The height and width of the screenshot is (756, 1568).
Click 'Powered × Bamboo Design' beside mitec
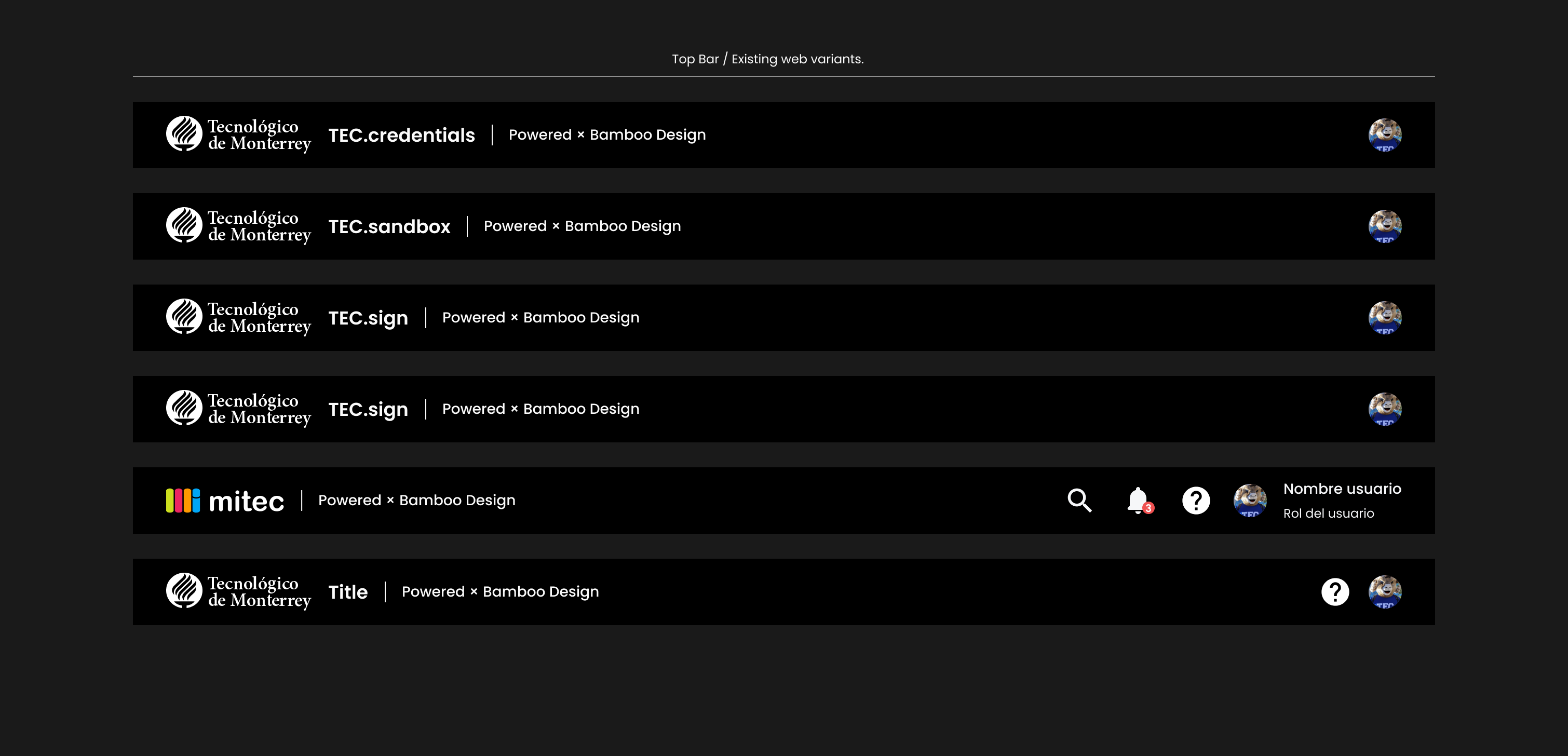point(416,501)
